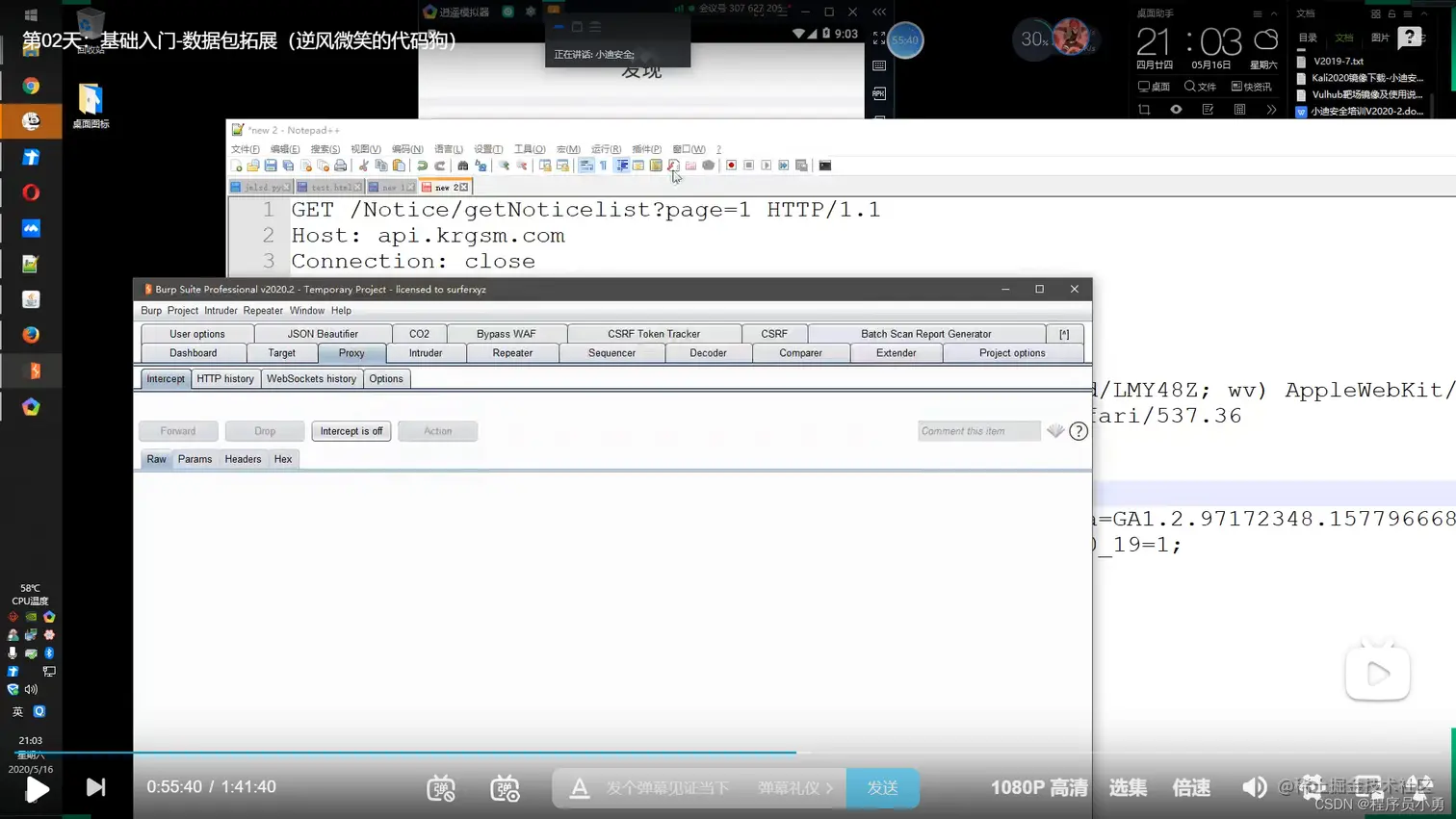
Task: Click 文件 search link in desktop assistant
Action: pyautogui.click(x=1200, y=87)
